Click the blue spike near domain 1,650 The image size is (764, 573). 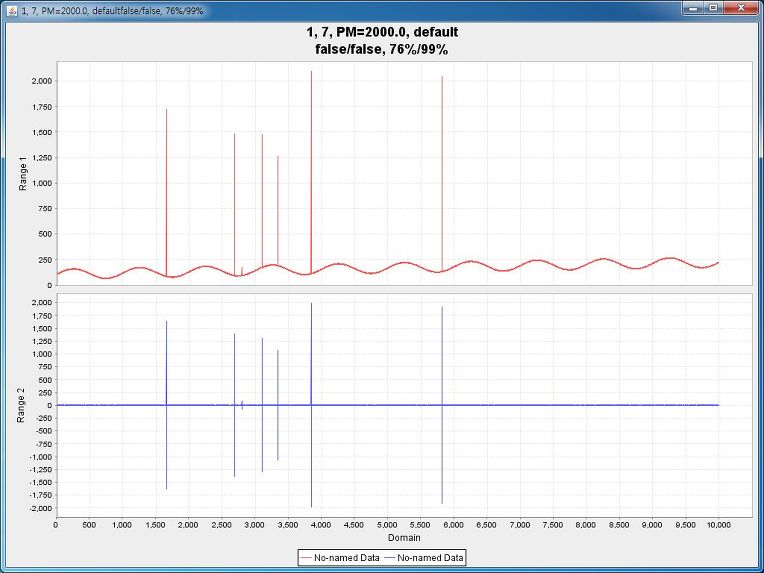pyautogui.click(x=167, y=405)
